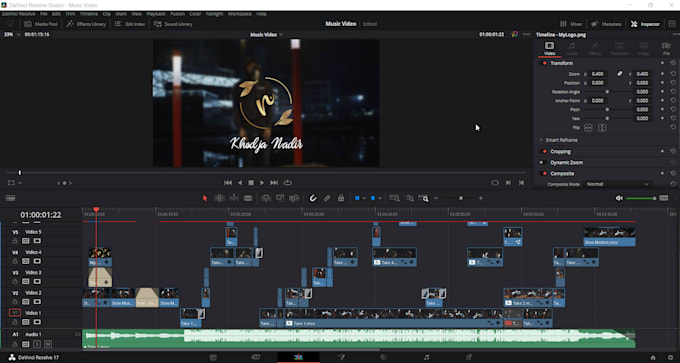Choose the Dynamic Trim Mode tool
Image resolution: width=680 pixels, height=363 pixels.
point(234,198)
